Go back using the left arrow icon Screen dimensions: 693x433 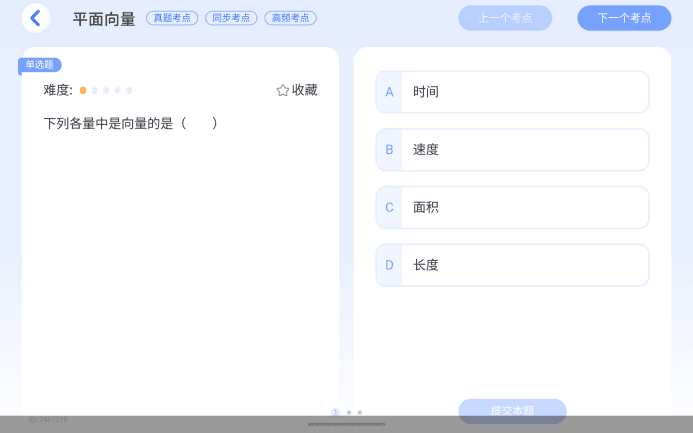click(x=36, y=18)
